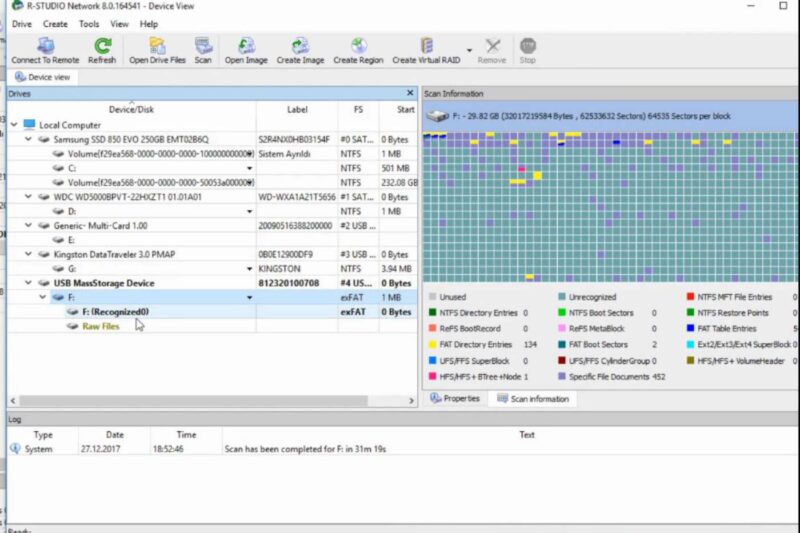Click the Create Region icon
Screen dimensions: 800x533
pyautogui.click(x=359, y=46)
